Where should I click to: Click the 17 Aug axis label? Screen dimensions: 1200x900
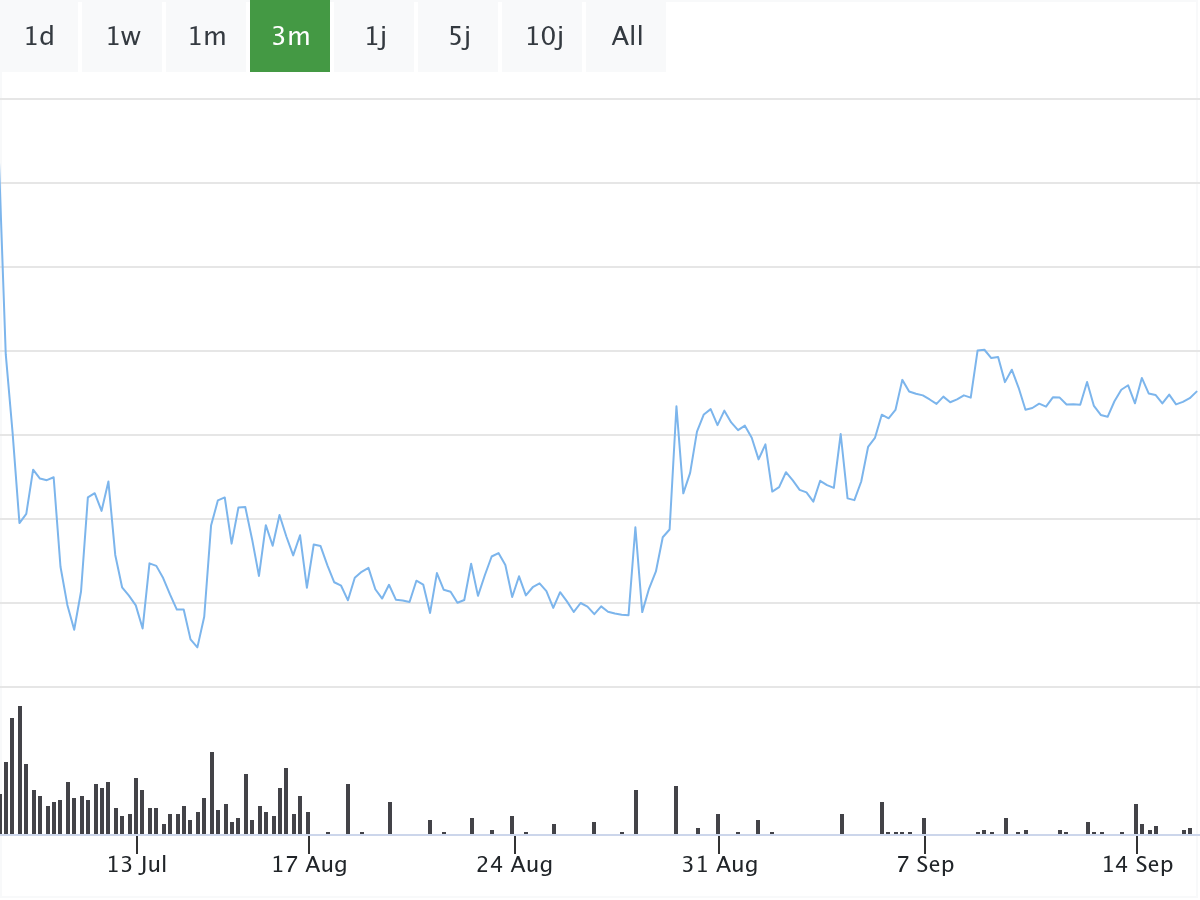tap(309, 865)
